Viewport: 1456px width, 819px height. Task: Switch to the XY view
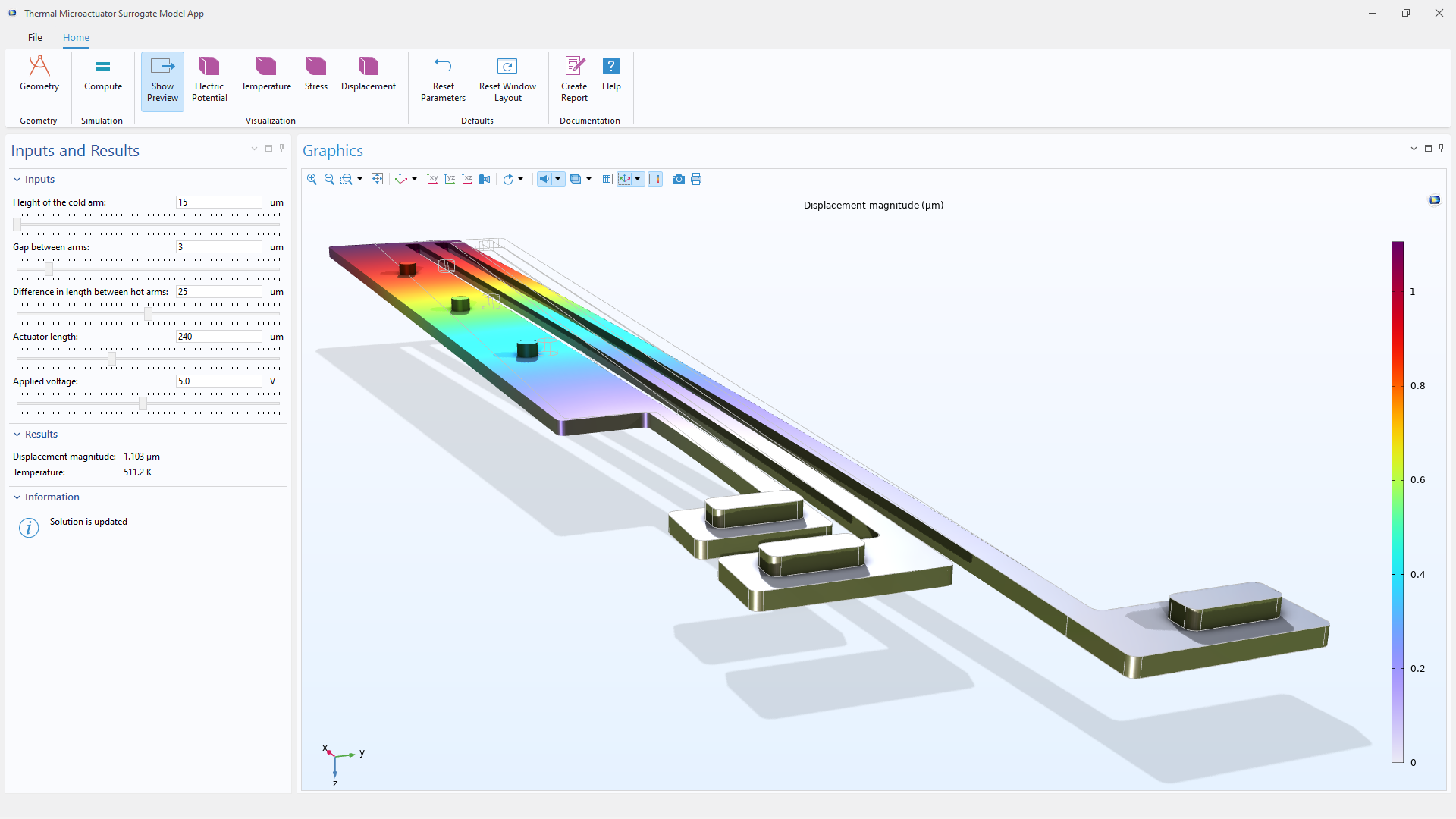432,179
